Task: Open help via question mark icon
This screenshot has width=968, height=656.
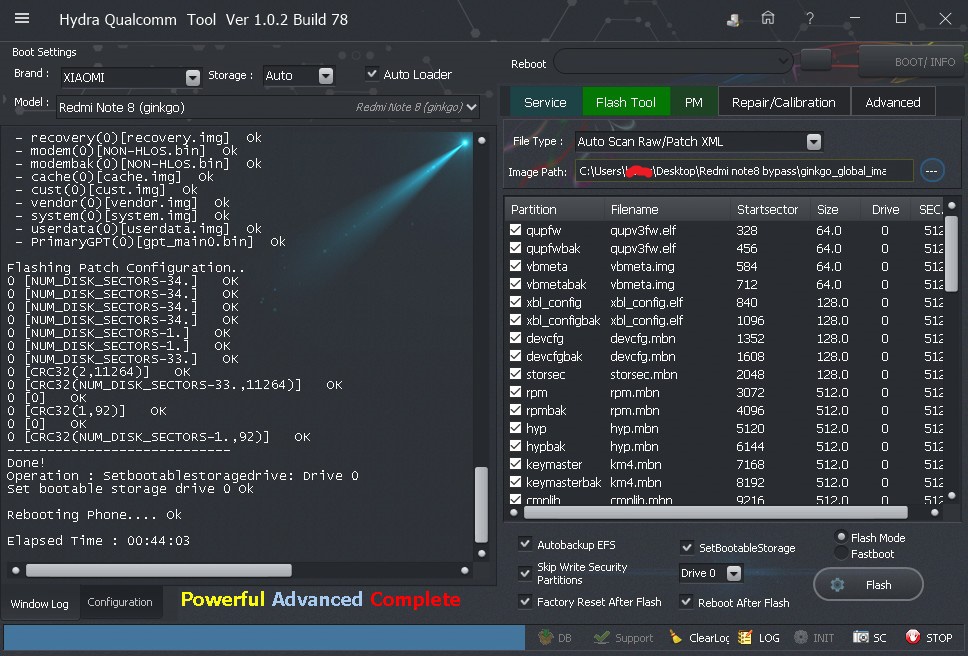Action: (809, 19)
